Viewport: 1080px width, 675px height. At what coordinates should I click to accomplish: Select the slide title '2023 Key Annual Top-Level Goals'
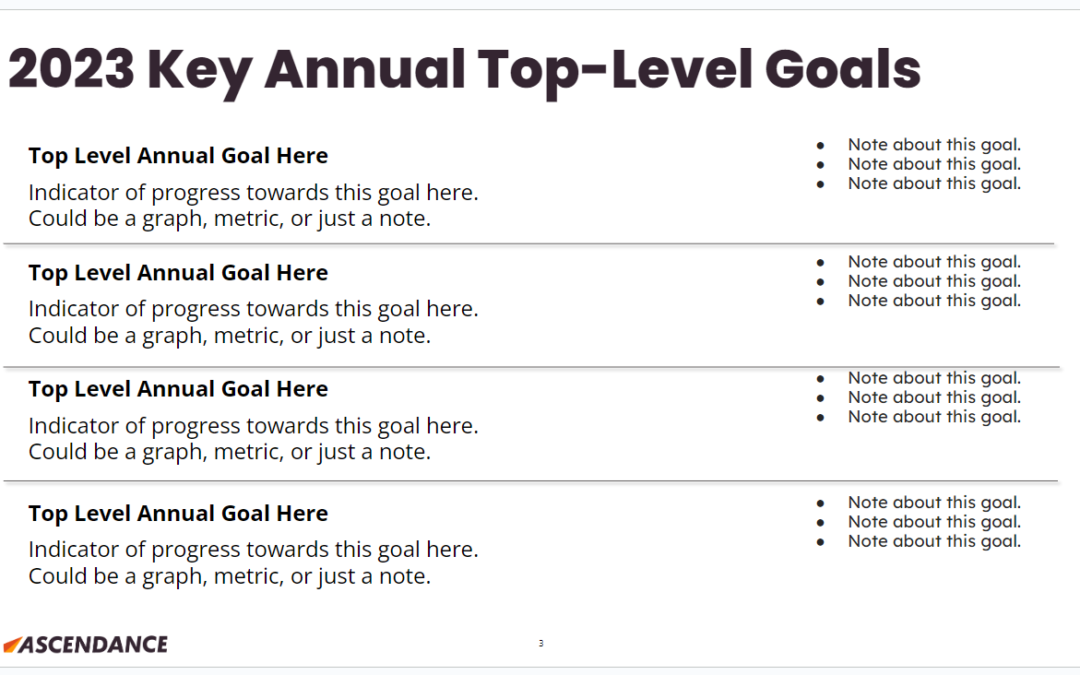tap(463, 70)
